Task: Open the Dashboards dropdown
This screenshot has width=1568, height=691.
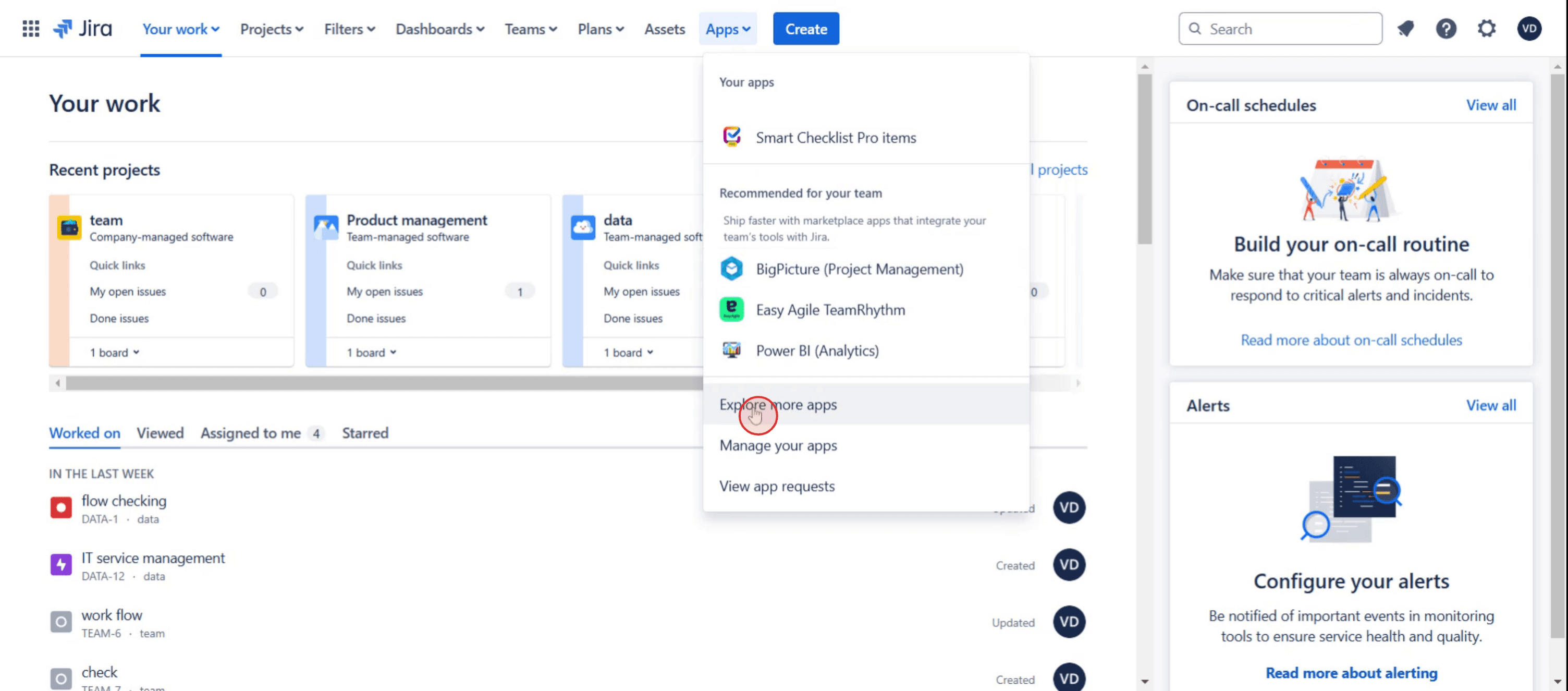Action: pyautogui.click(x=439, y=29)
